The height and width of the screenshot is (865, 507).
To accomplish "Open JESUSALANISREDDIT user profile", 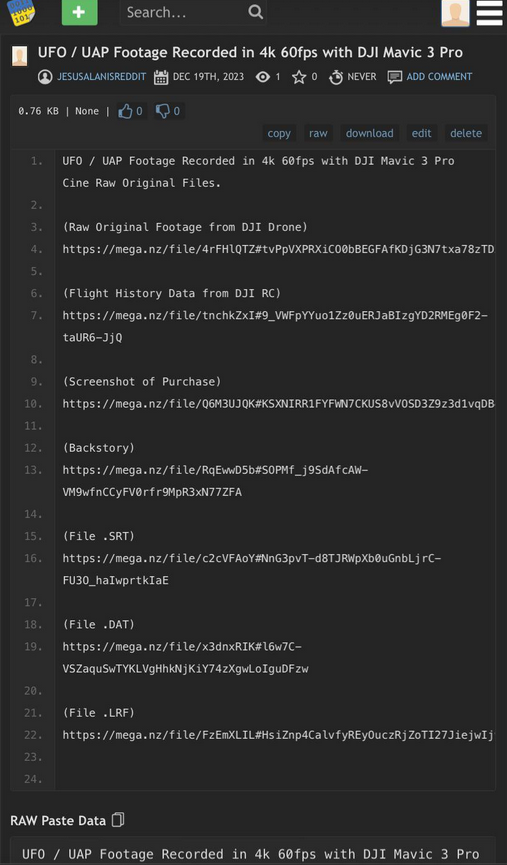I will (x=102, y=77).
